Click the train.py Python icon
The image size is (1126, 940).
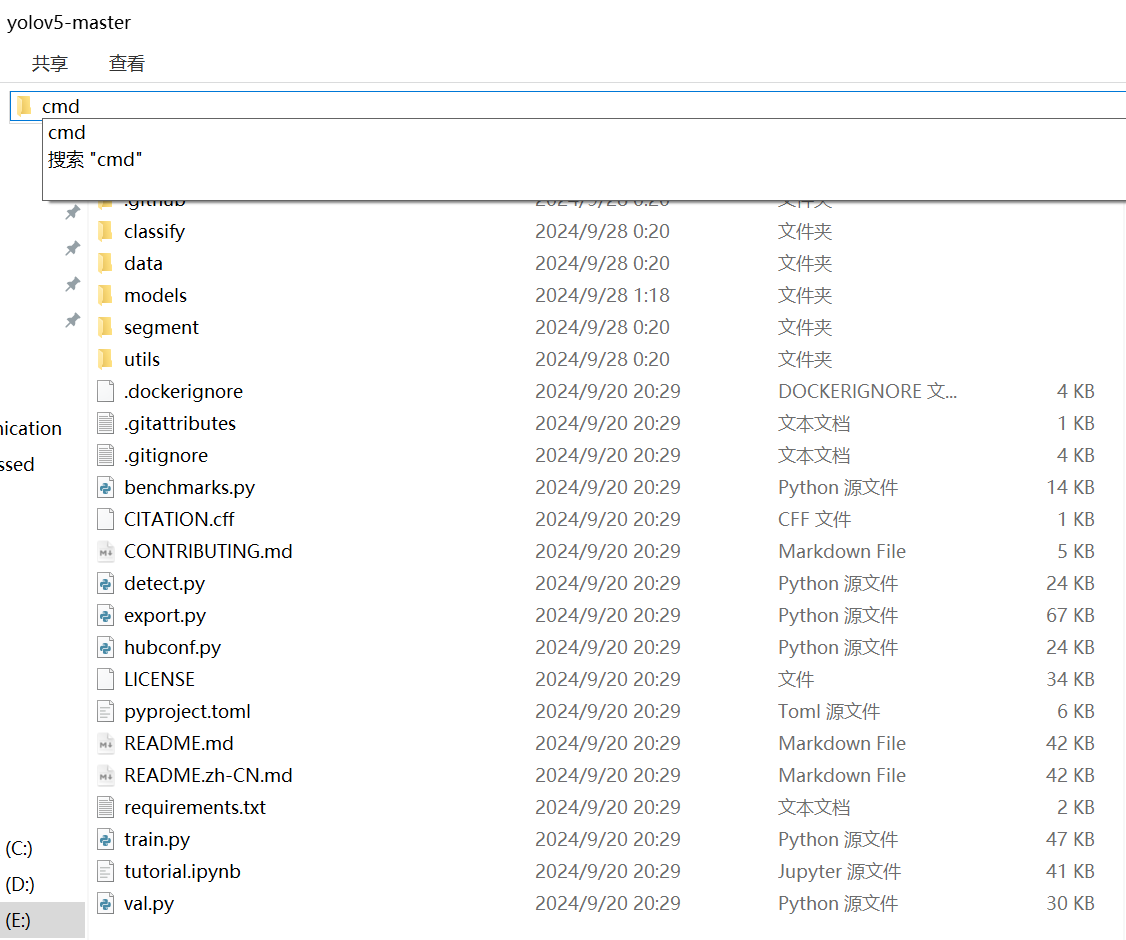[x=106, y=839]
